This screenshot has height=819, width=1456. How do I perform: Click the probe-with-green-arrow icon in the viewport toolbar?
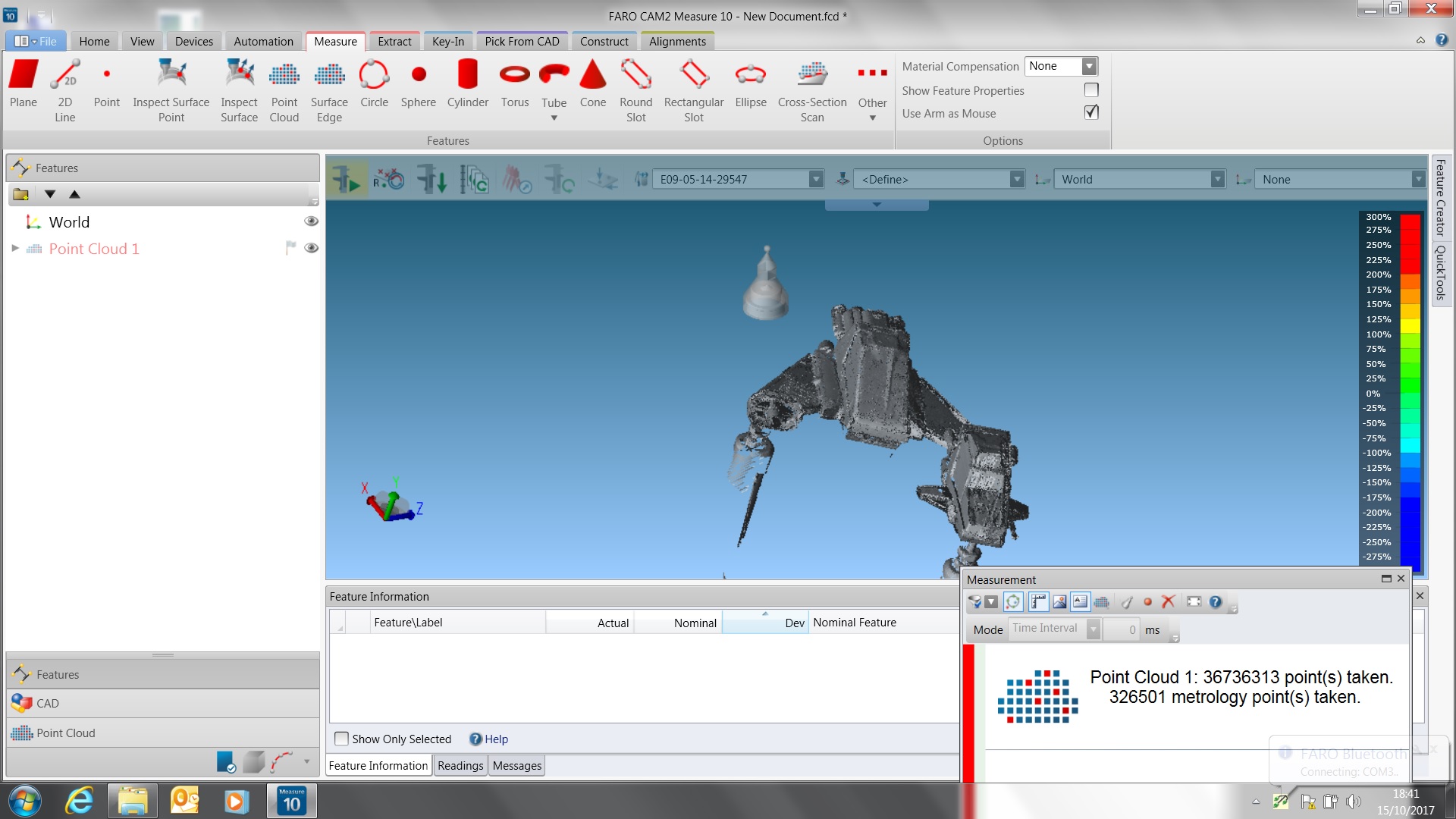pos(347,180)
